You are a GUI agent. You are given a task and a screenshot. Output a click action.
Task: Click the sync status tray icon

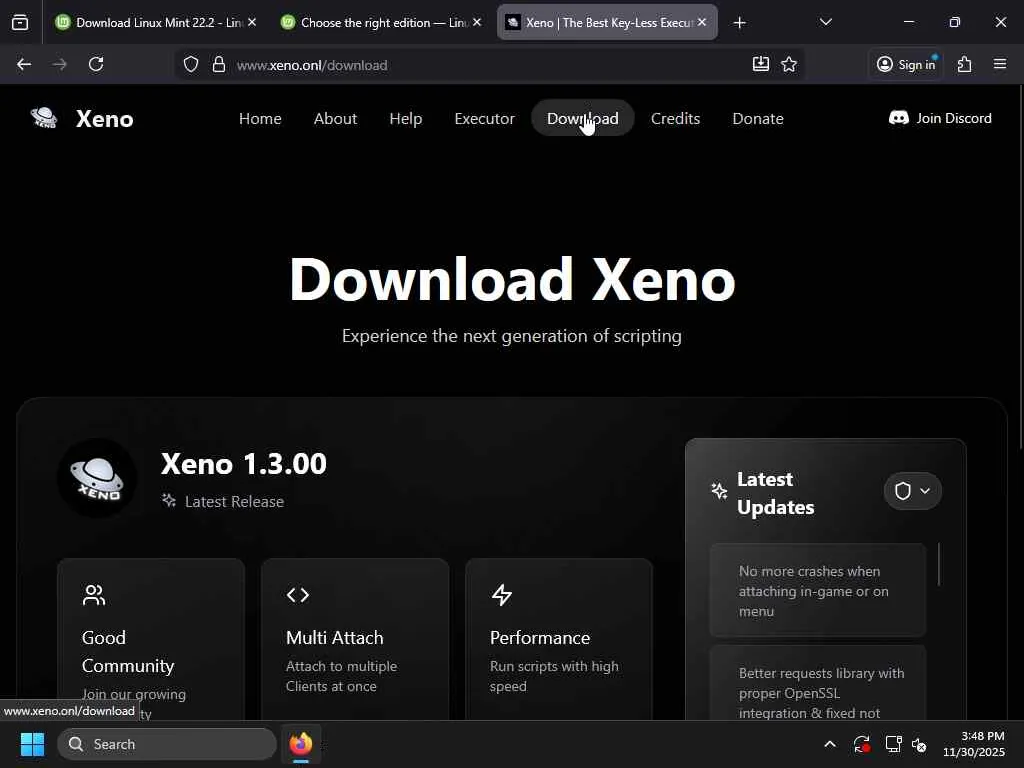(x=861, y=744)
